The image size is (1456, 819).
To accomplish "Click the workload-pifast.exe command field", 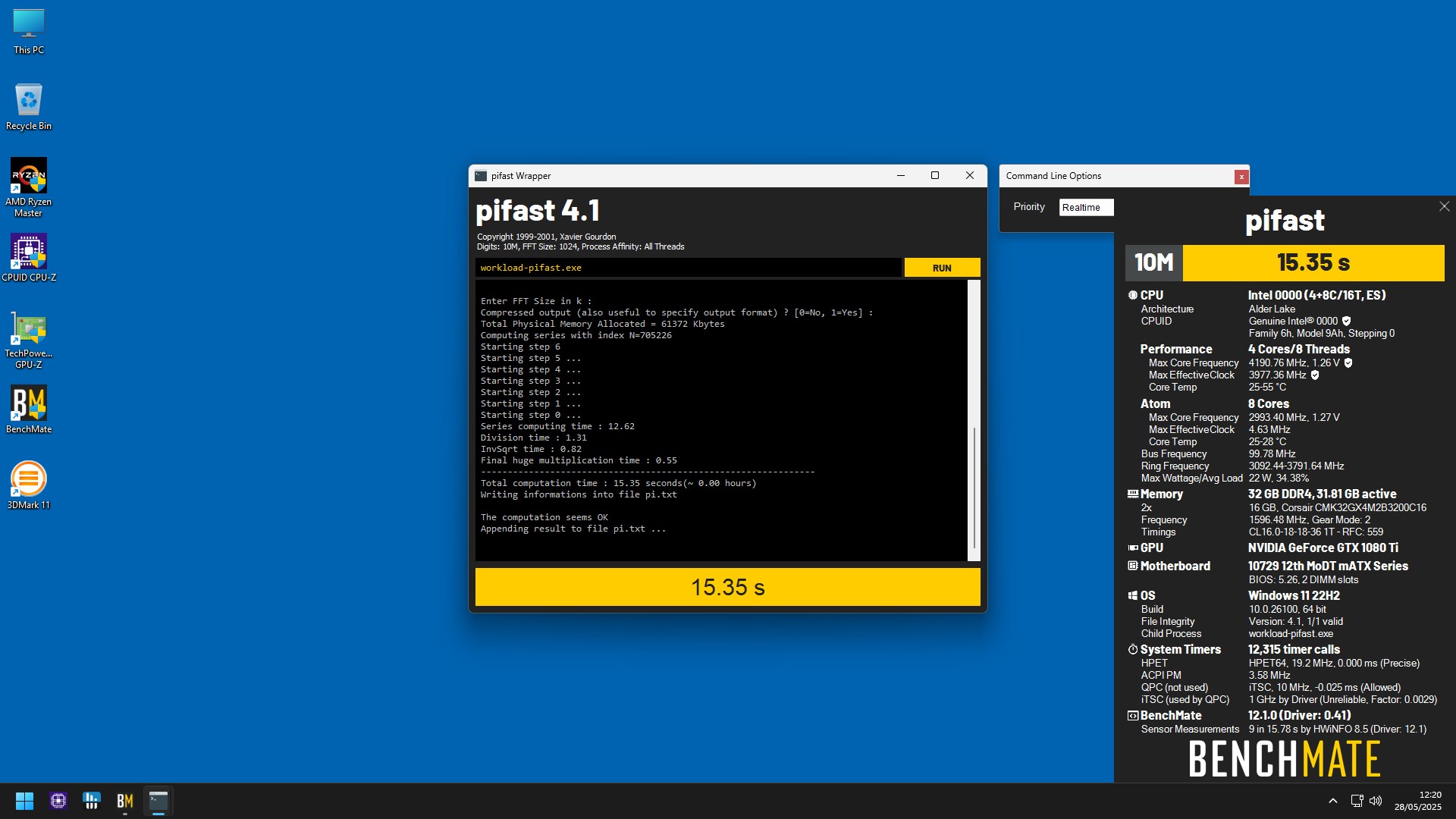I will [x=689, y=268].
